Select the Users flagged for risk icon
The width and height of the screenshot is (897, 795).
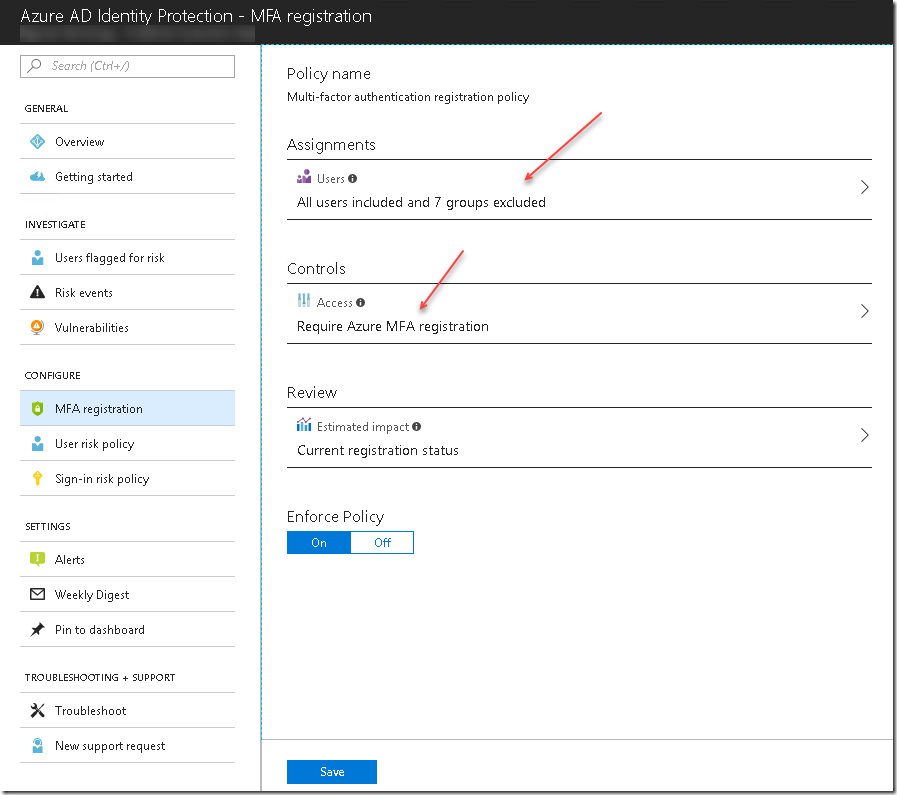(x=36, y=257)
